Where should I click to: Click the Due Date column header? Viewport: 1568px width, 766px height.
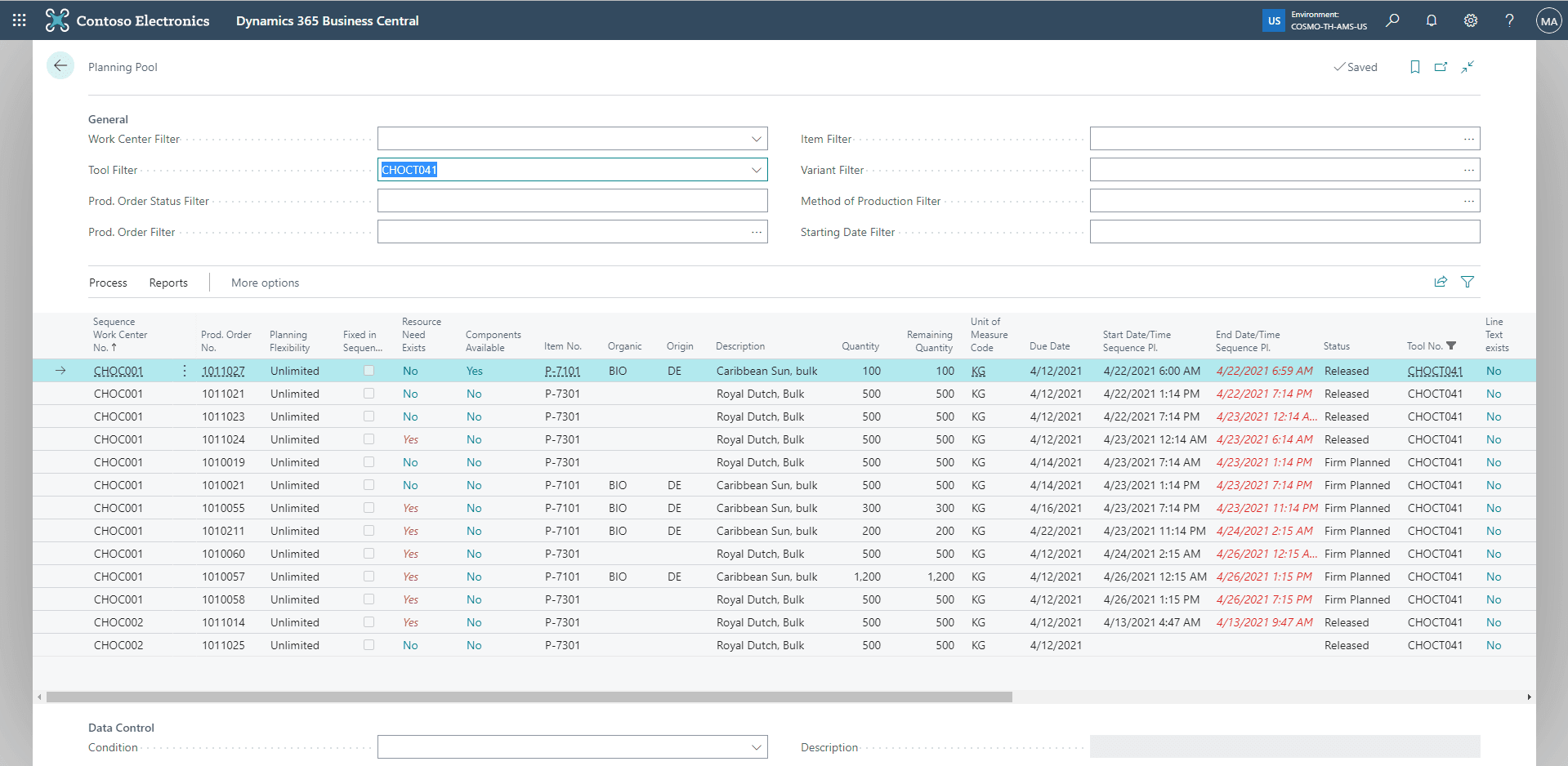pos(1050,346)
